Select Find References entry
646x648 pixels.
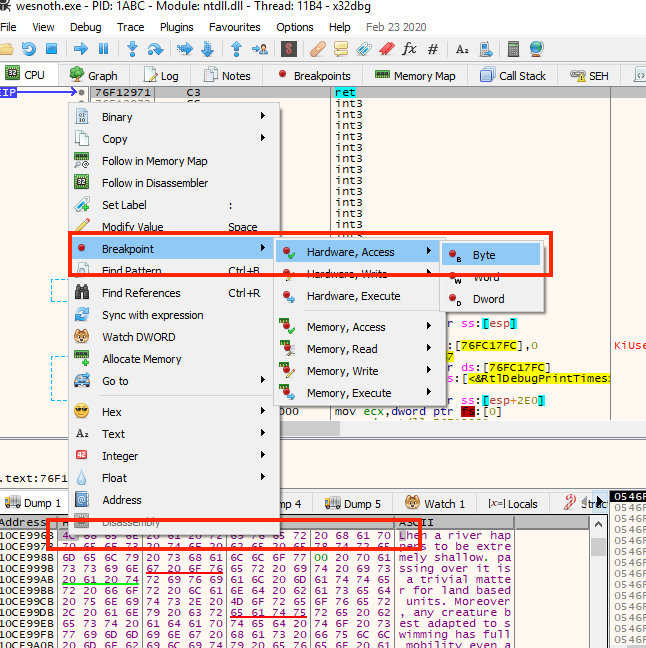(x=174, y=293)
